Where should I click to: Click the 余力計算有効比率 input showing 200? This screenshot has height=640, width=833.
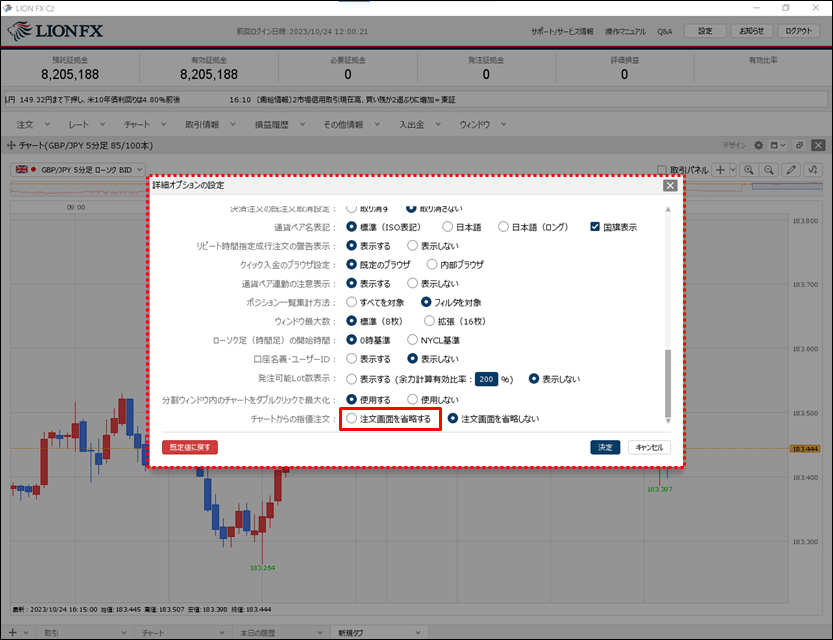click(x=486, y=379)
